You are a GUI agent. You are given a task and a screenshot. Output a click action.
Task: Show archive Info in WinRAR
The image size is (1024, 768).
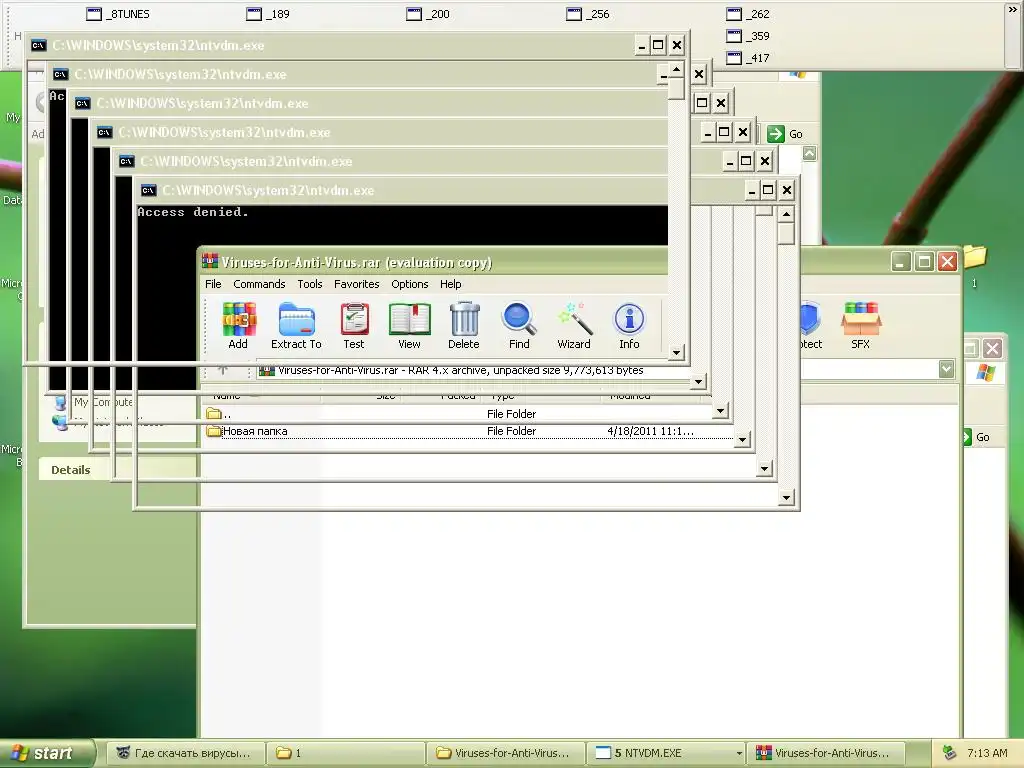tap(630, 325)
